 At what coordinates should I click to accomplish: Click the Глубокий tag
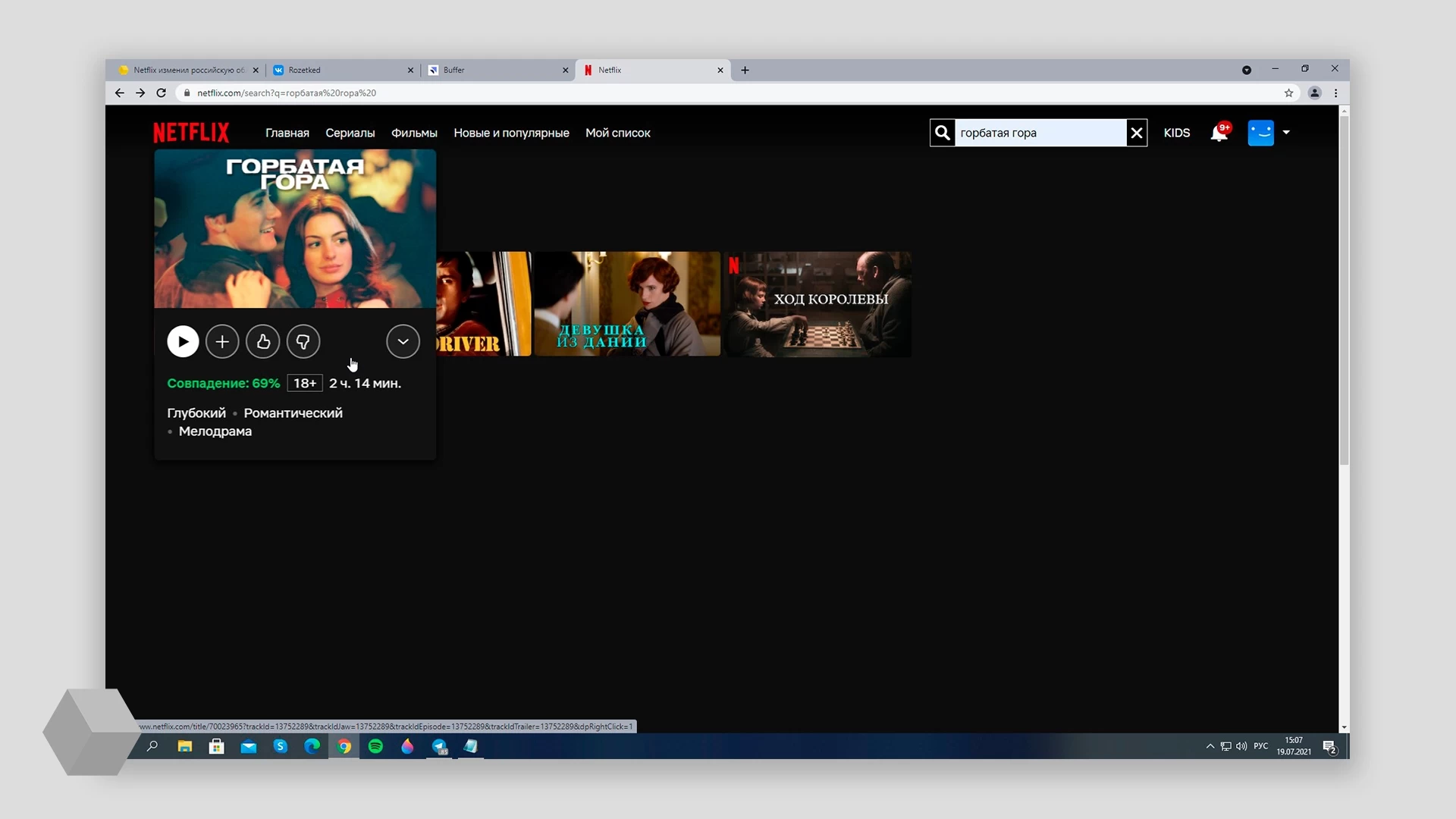(196, 413)
